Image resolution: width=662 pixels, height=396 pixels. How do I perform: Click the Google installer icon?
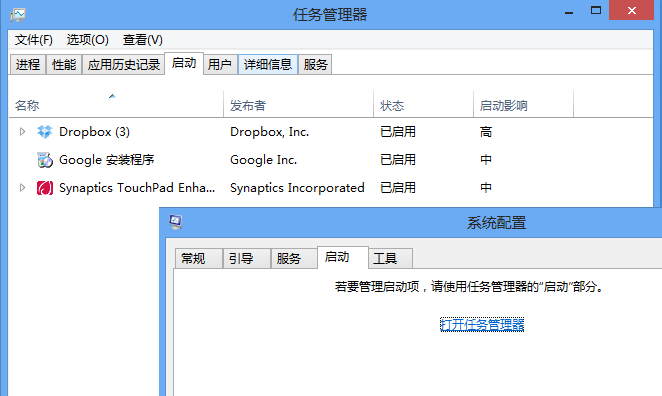[x=44, y=160]
